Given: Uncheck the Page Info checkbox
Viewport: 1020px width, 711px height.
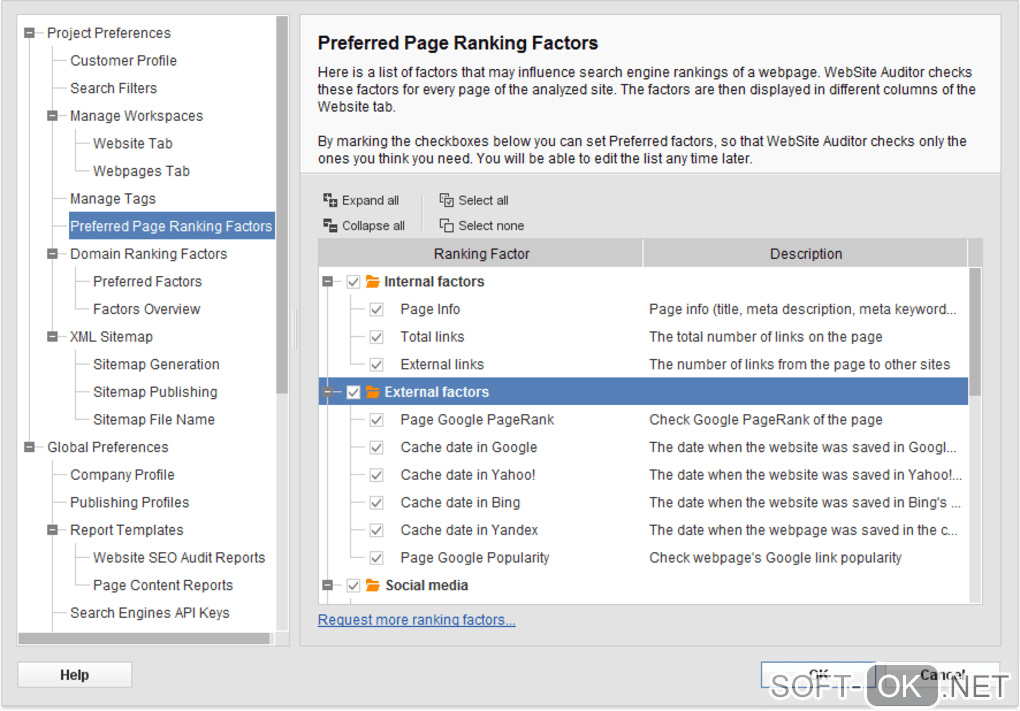Looking at the screenshot, I should pyautogui.click(x=376, y=310).
